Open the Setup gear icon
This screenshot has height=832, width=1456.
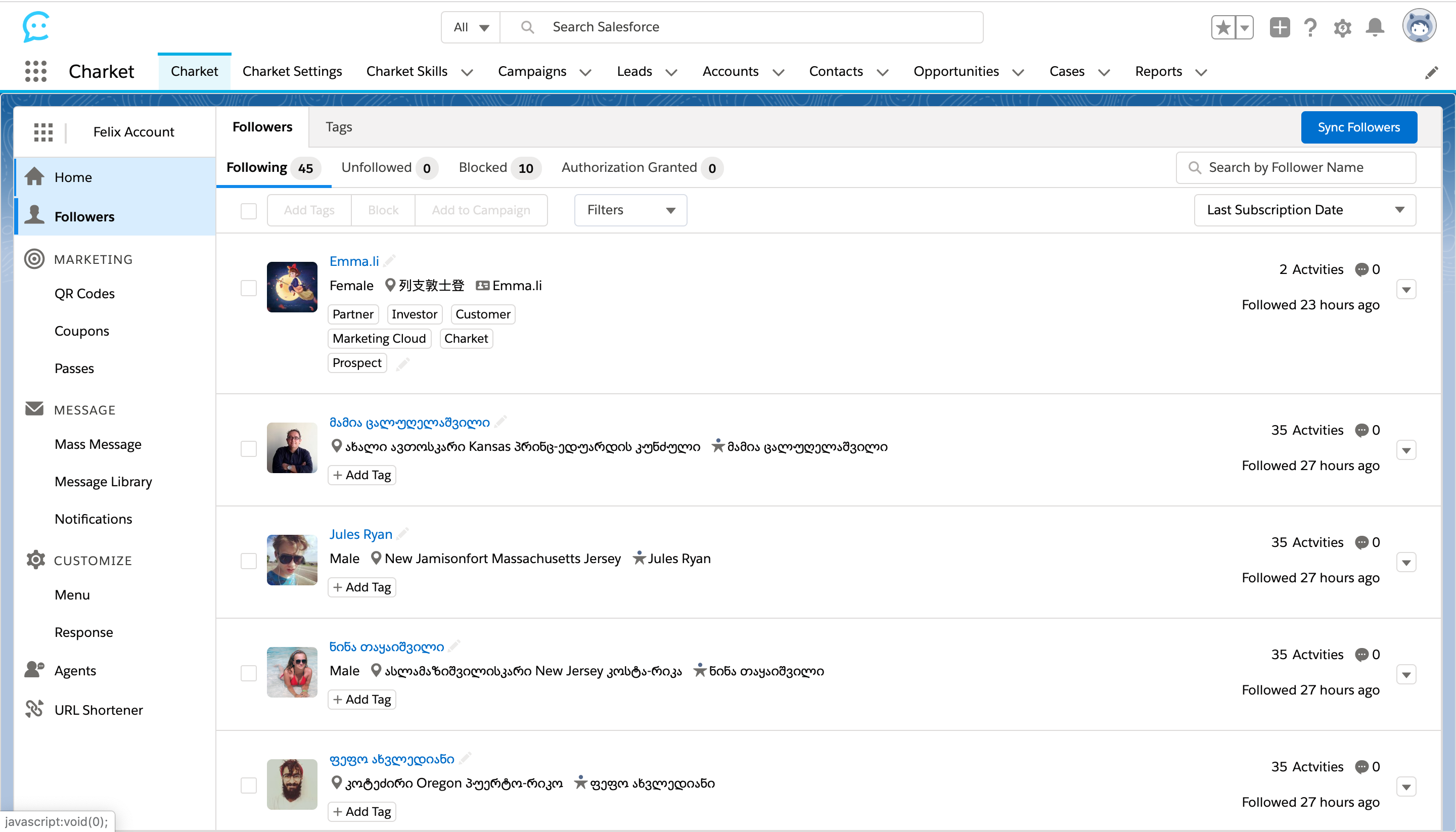point(1342,27)
